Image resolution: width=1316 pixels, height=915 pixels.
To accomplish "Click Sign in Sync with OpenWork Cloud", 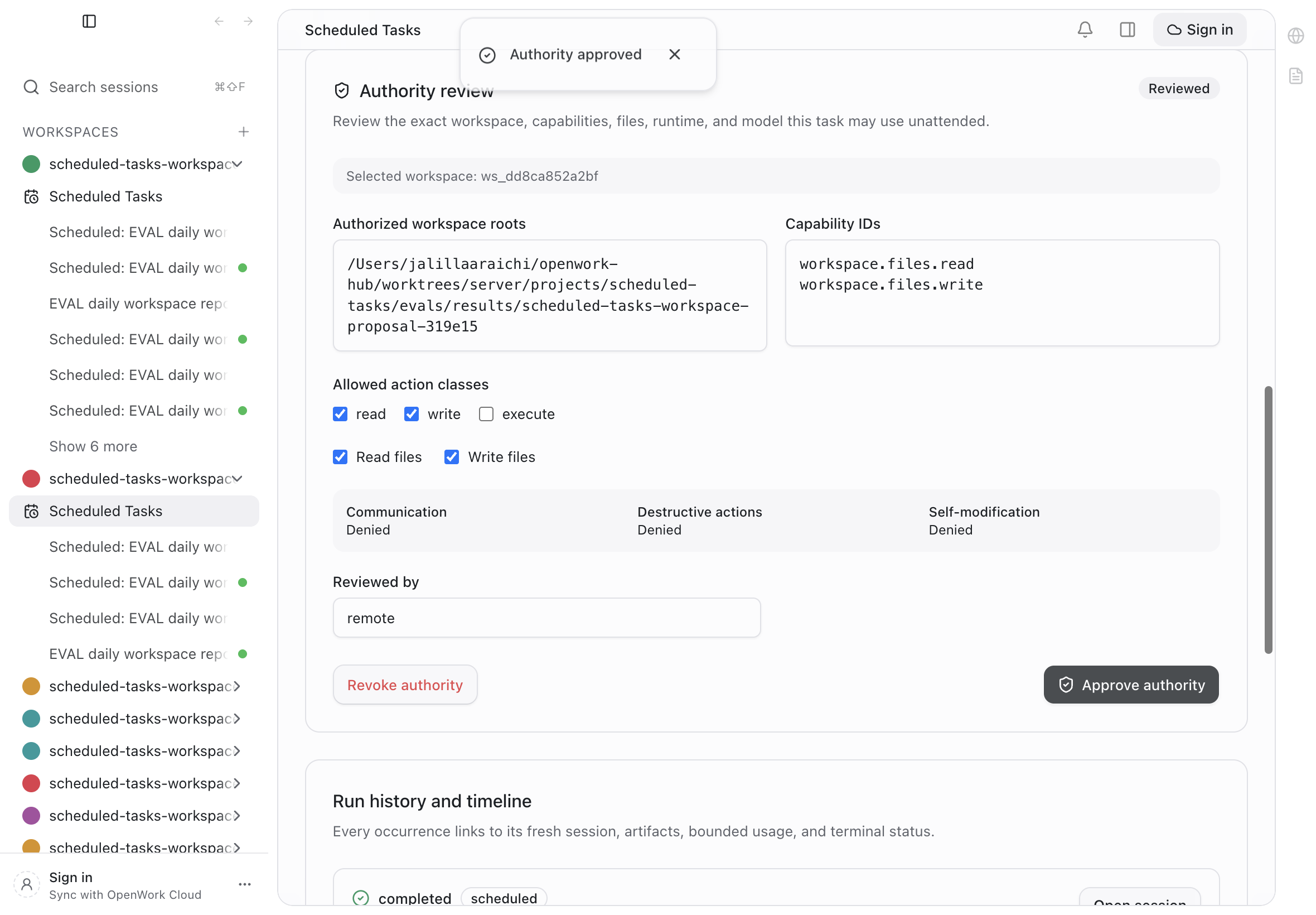I will [x=125, y=885].
